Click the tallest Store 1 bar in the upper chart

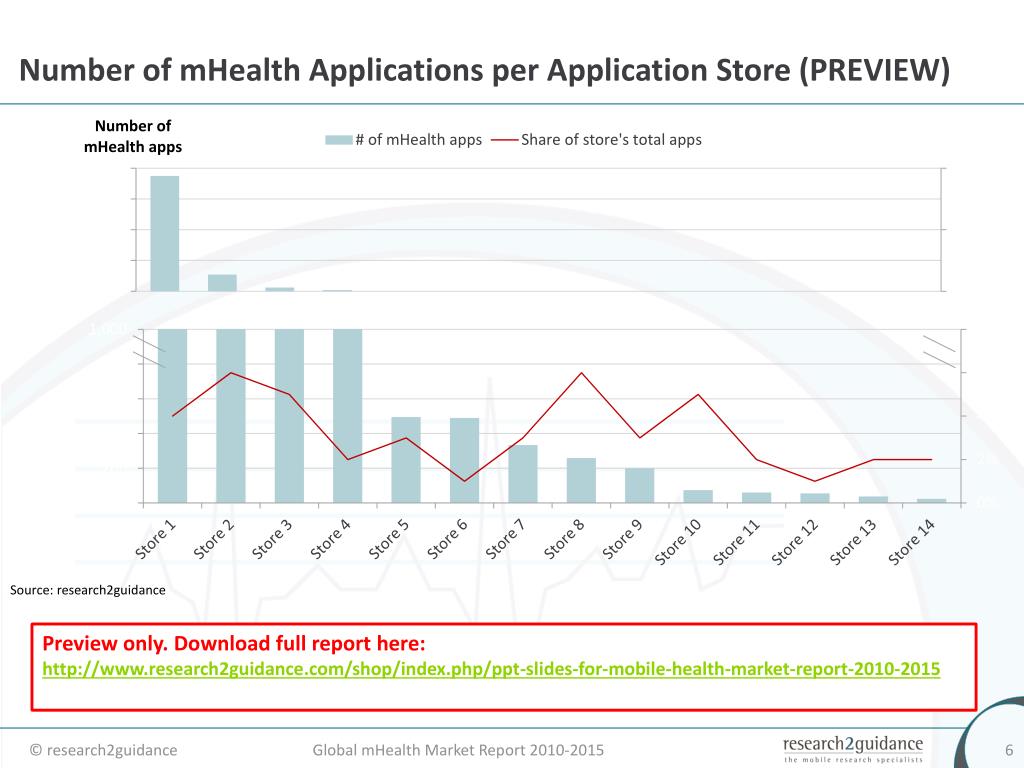pyautogui.click(x=165, y=233)
